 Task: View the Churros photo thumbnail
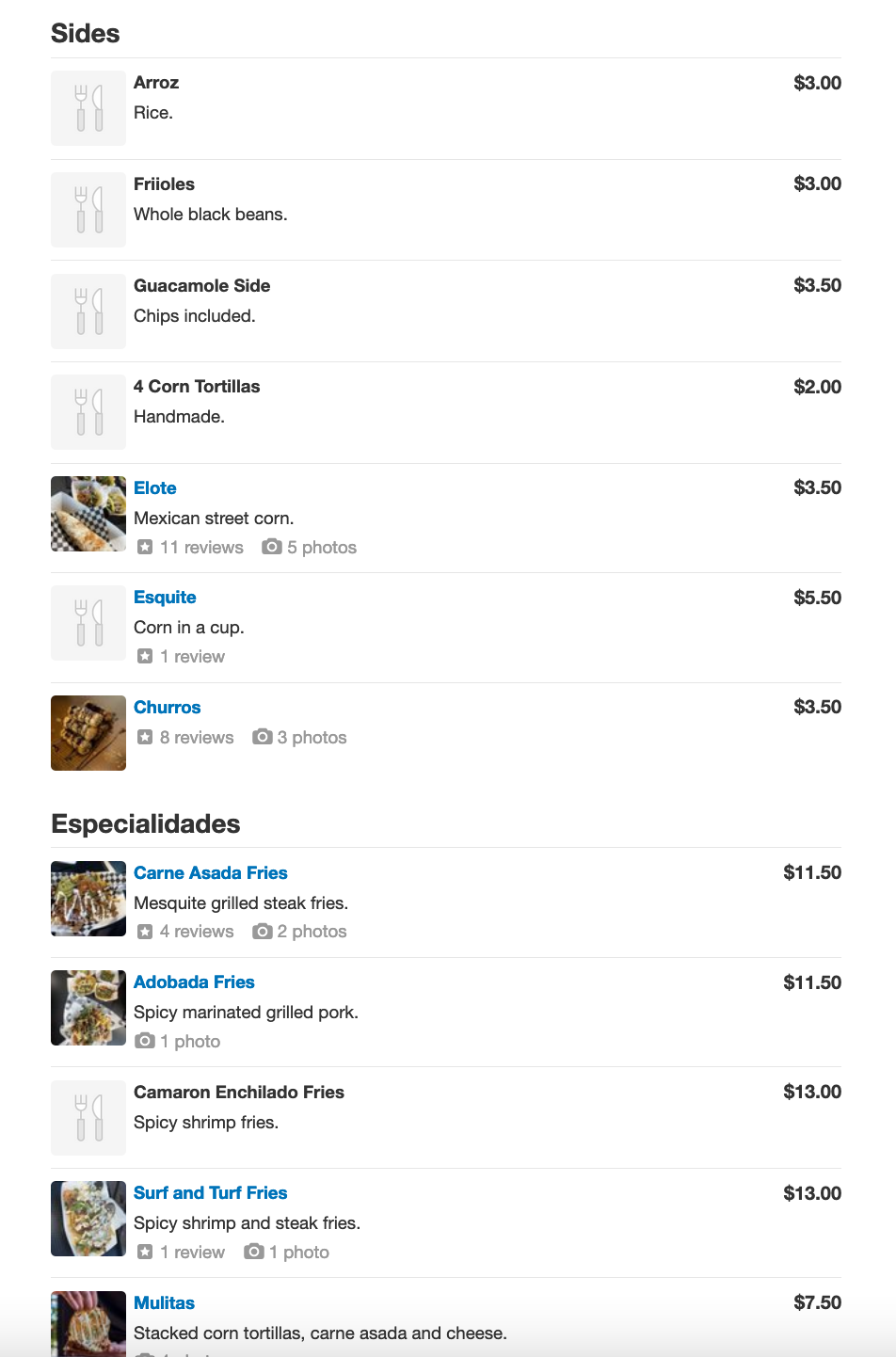[88, 733]
